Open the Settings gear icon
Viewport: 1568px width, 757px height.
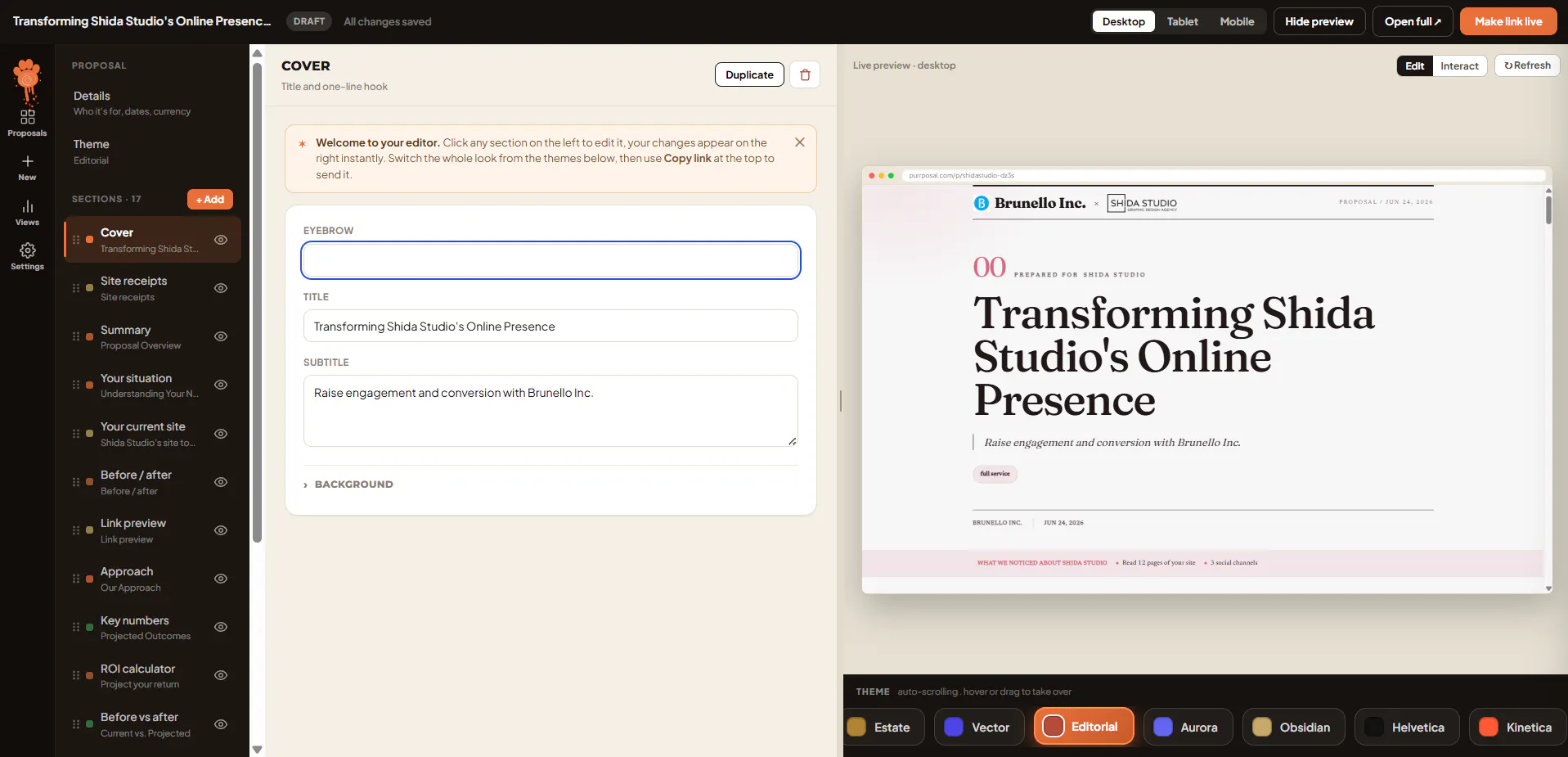(27, 250)
